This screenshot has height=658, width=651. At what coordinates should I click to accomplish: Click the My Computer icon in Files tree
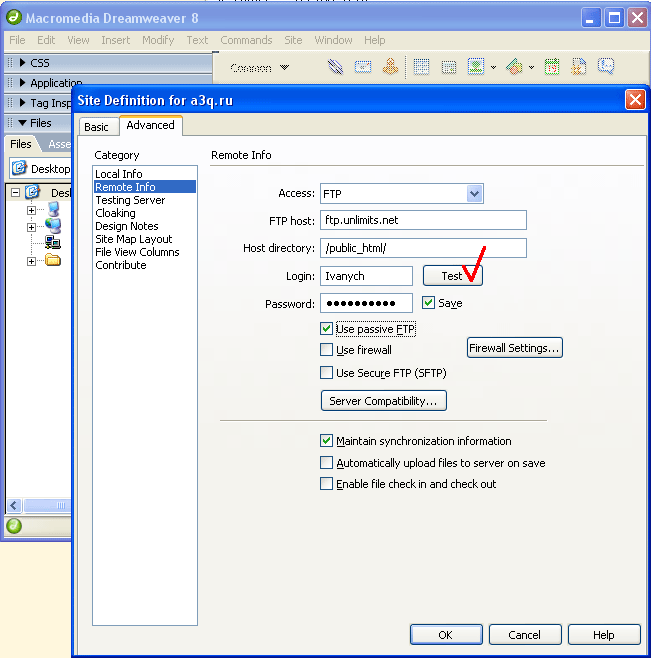coord(53,209)
